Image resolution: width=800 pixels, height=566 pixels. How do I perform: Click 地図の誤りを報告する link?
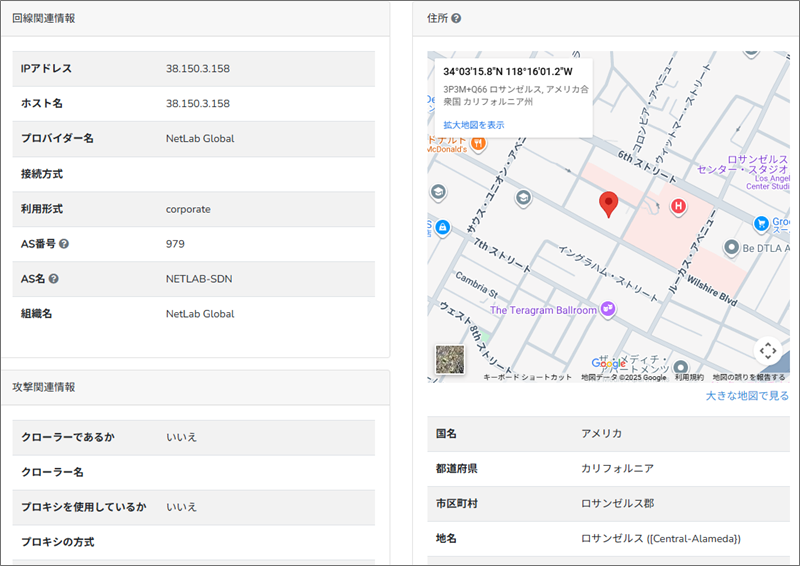coord(749,377)
